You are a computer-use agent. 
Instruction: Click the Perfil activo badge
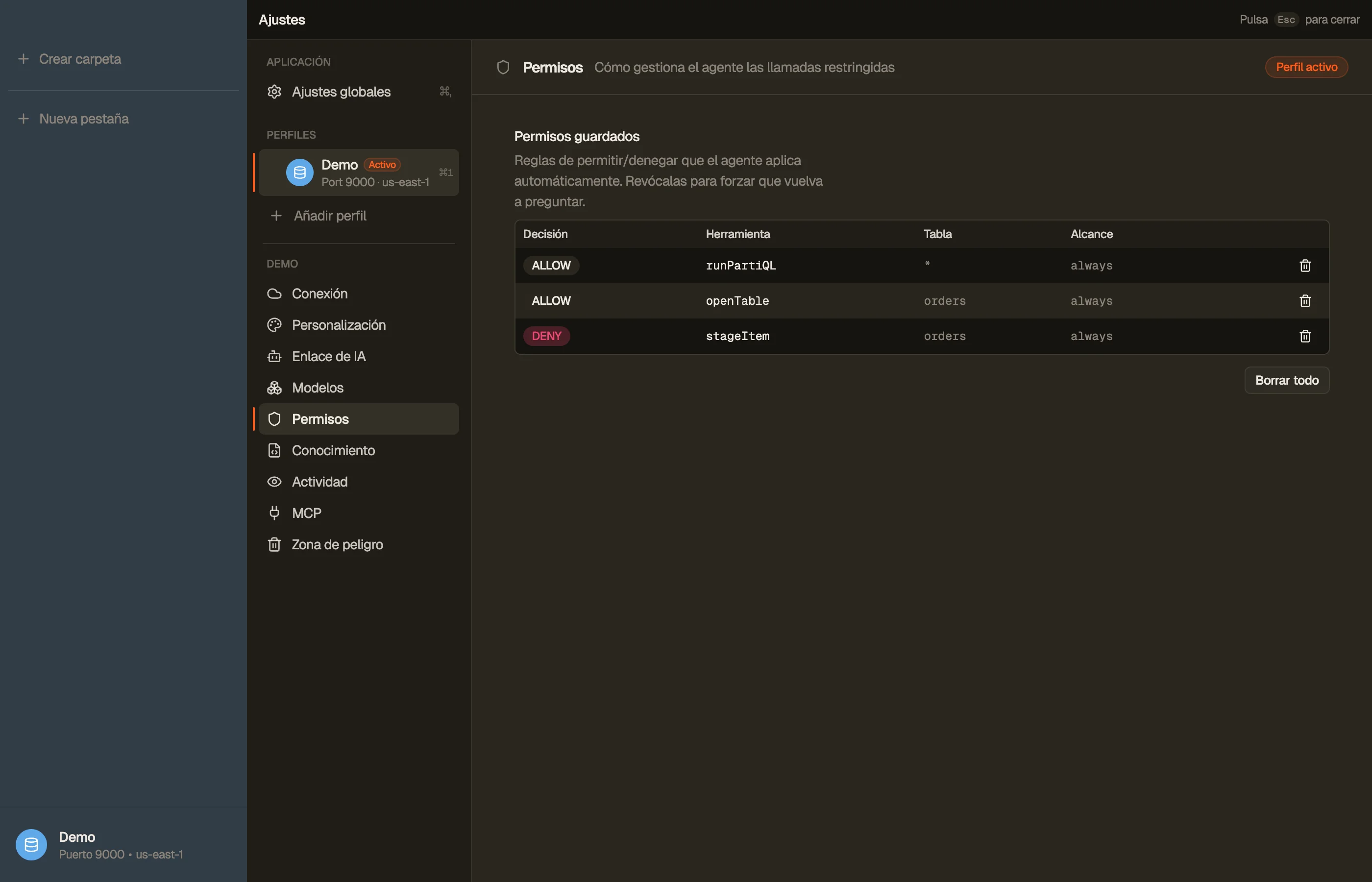pyautogui.click(x=1306, y=67)
